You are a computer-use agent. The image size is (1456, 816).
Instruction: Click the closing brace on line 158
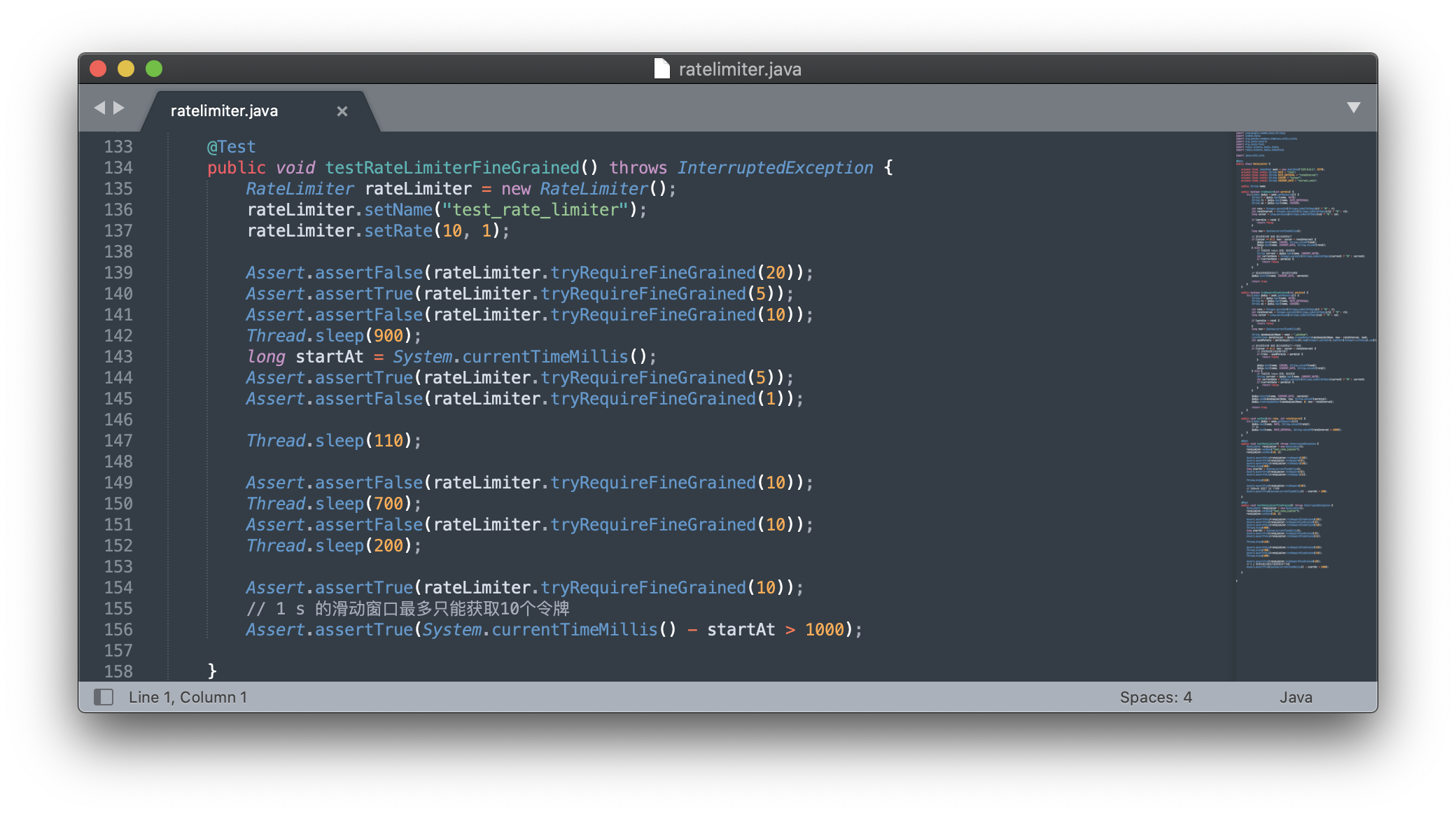(212, 672)
